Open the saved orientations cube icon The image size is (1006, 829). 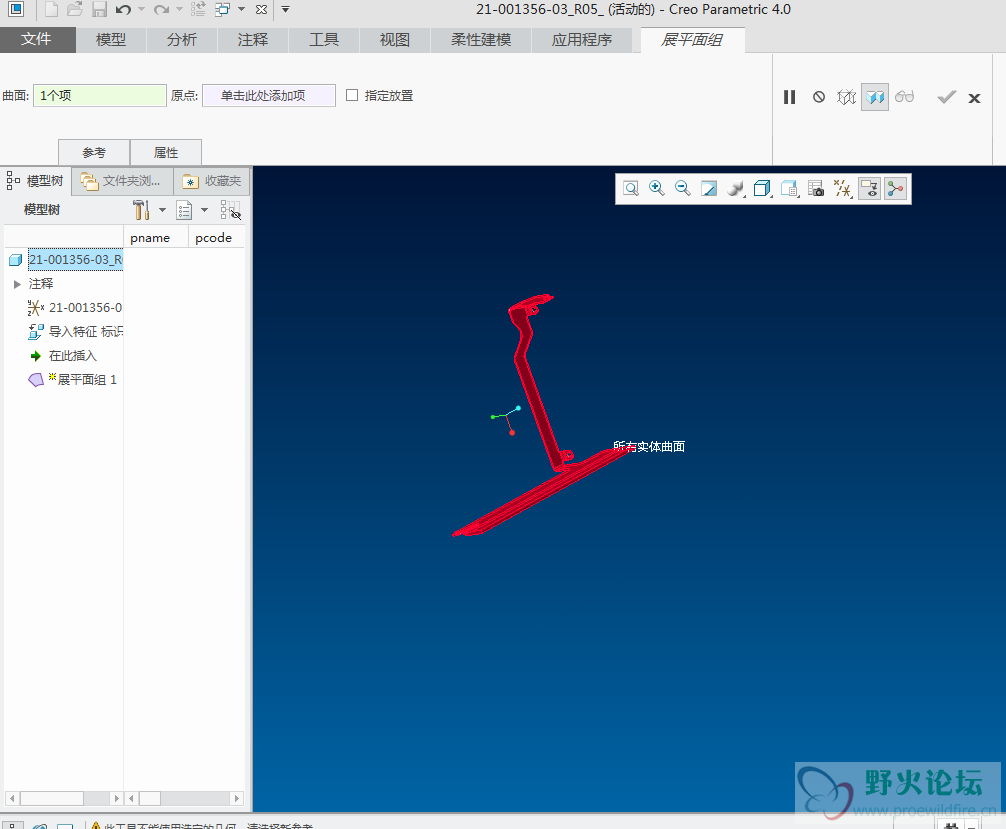click(762, 189)
